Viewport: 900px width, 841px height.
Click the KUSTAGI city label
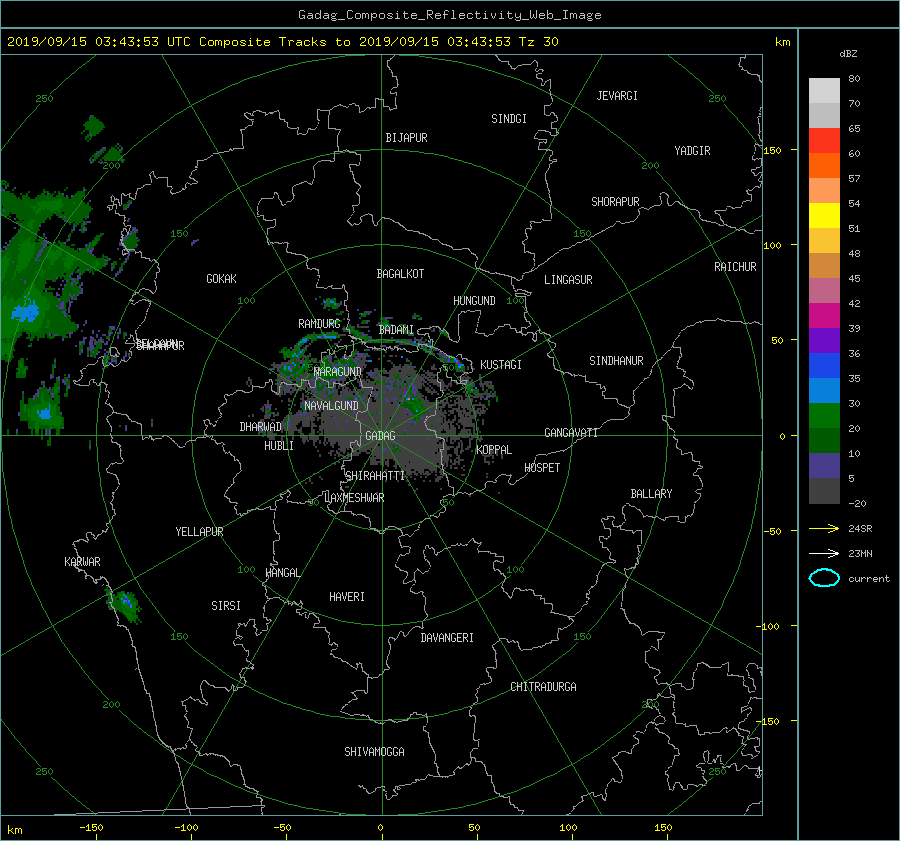[501, 365]
